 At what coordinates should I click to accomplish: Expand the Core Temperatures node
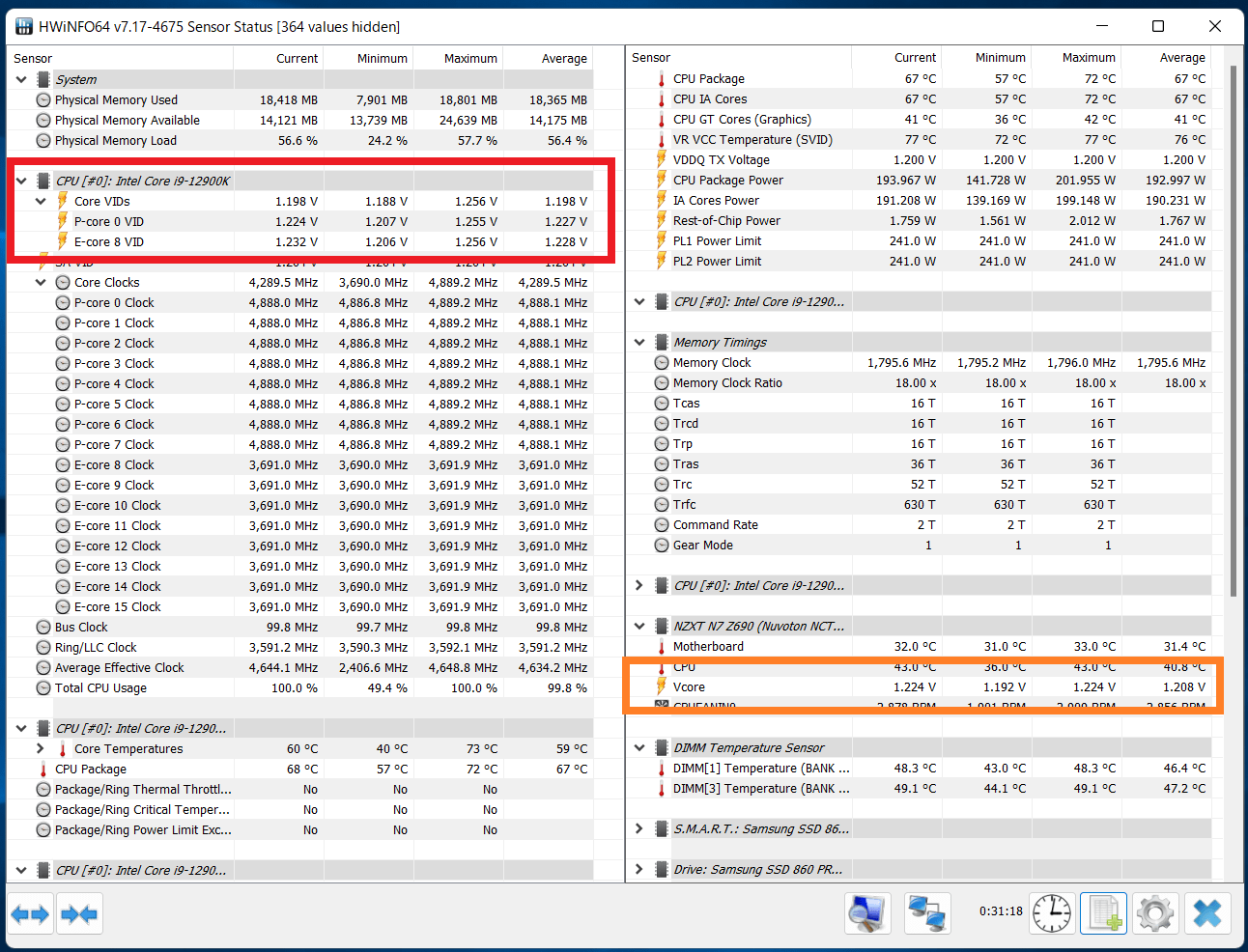pyautogui.click(x=41, y=748)
